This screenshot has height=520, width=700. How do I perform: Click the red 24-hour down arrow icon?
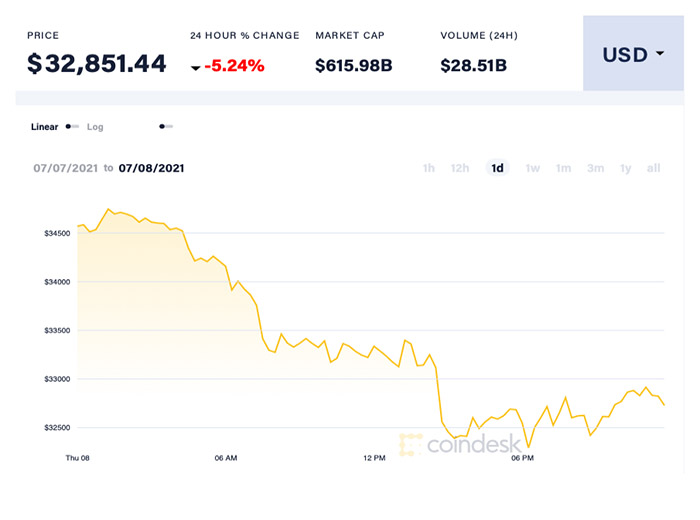tap(195, 68)
